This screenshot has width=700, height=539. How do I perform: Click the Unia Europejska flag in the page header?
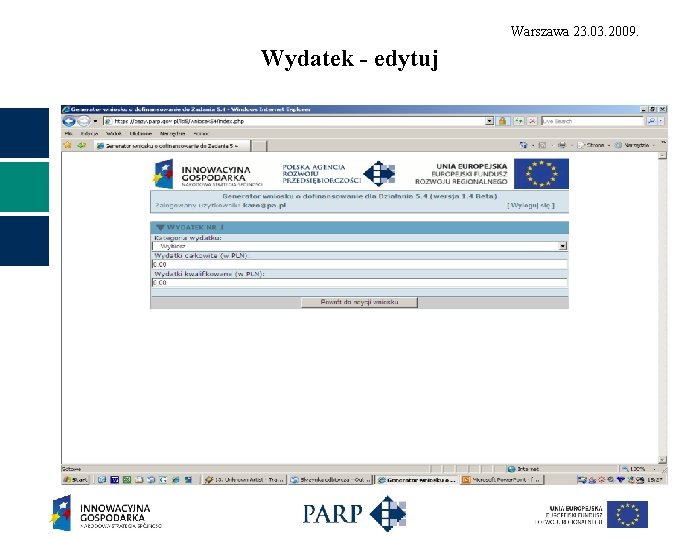(x=541, y=174)
